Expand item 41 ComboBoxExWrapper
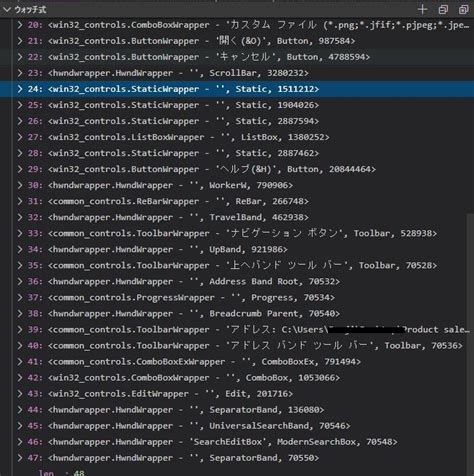This screenshot has width=474, height=476. pyautogui.click(x=20, y=361)
